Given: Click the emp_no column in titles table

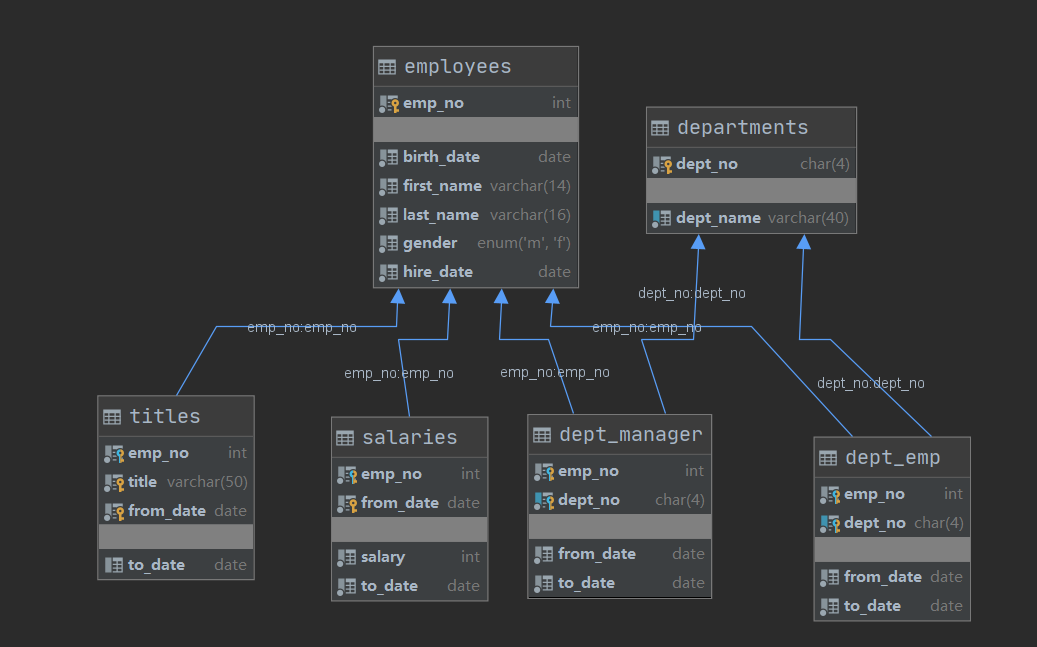Looking at the screenshot, I should (x=176, y=453).
